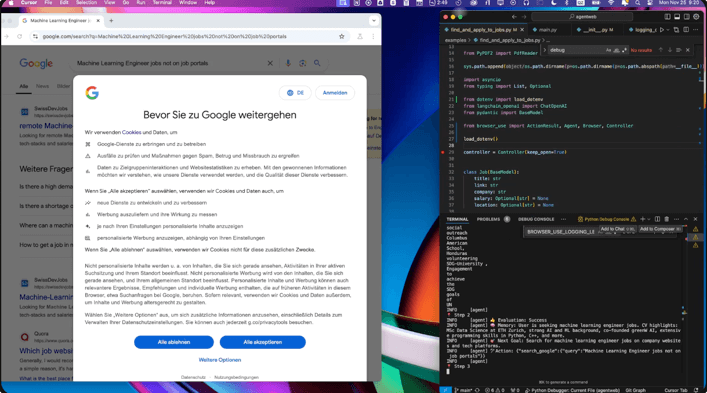
Task: Toggle Match Case in find widget
Action: [x=608, y=50]
